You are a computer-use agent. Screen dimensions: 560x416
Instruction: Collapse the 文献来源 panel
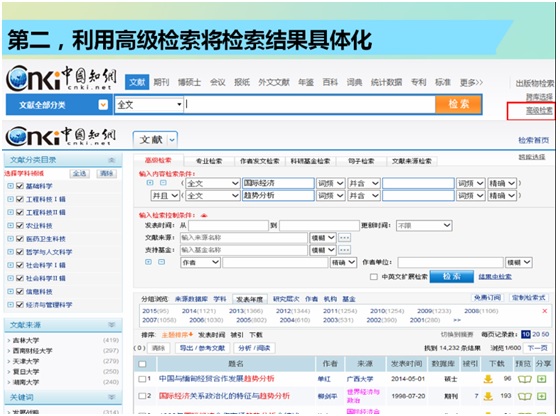[x=112, y=325]
